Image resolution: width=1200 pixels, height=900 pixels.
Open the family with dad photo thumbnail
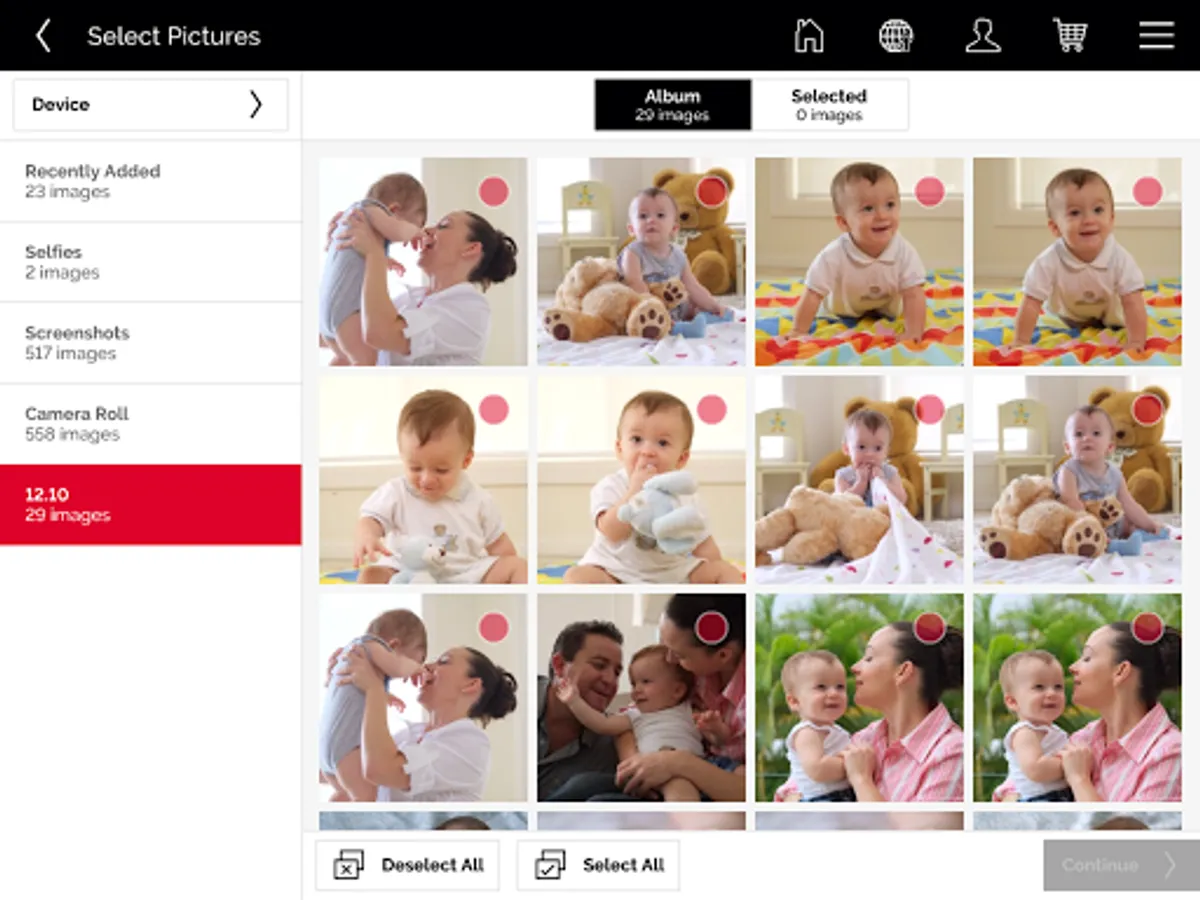[641, 698]
